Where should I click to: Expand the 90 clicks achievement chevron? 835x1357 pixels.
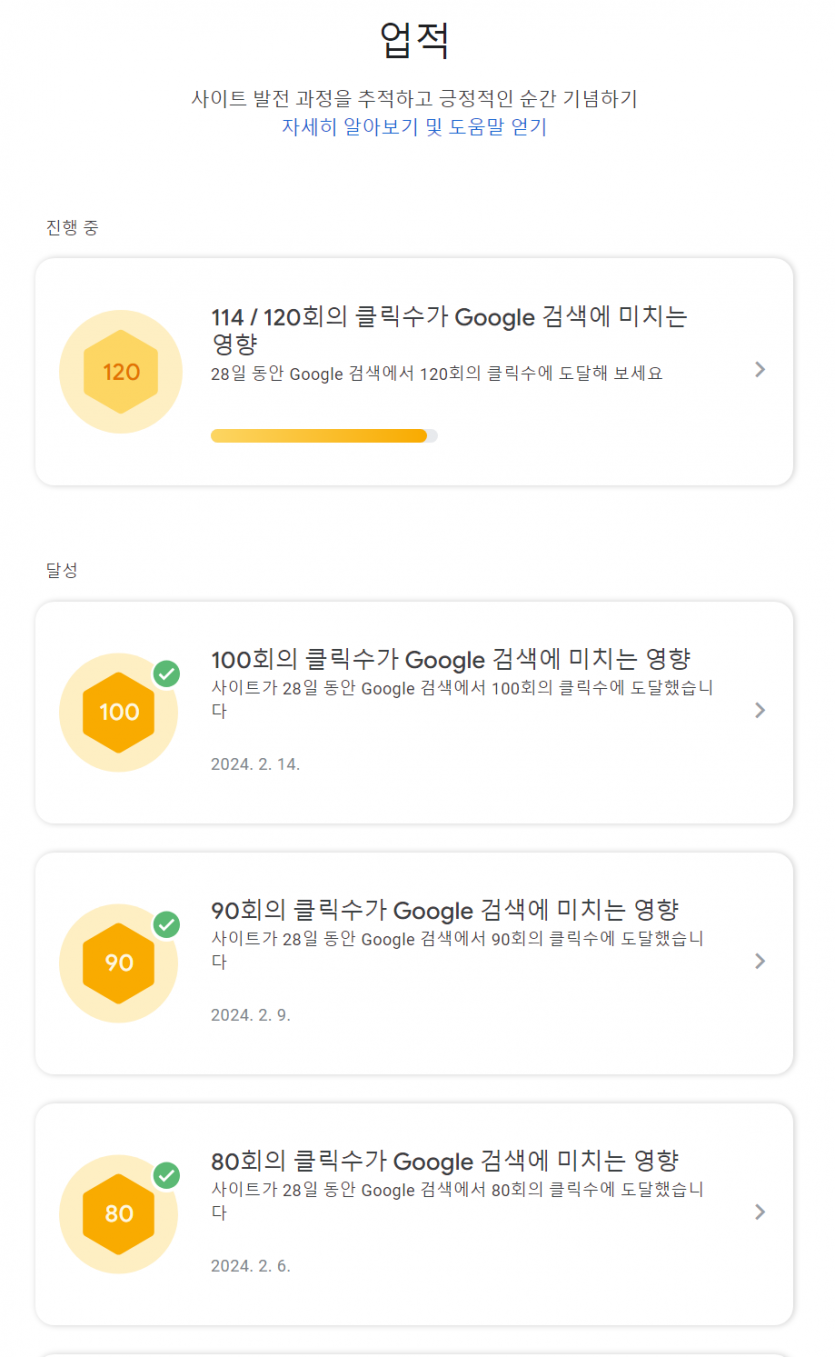pos(760,961)
